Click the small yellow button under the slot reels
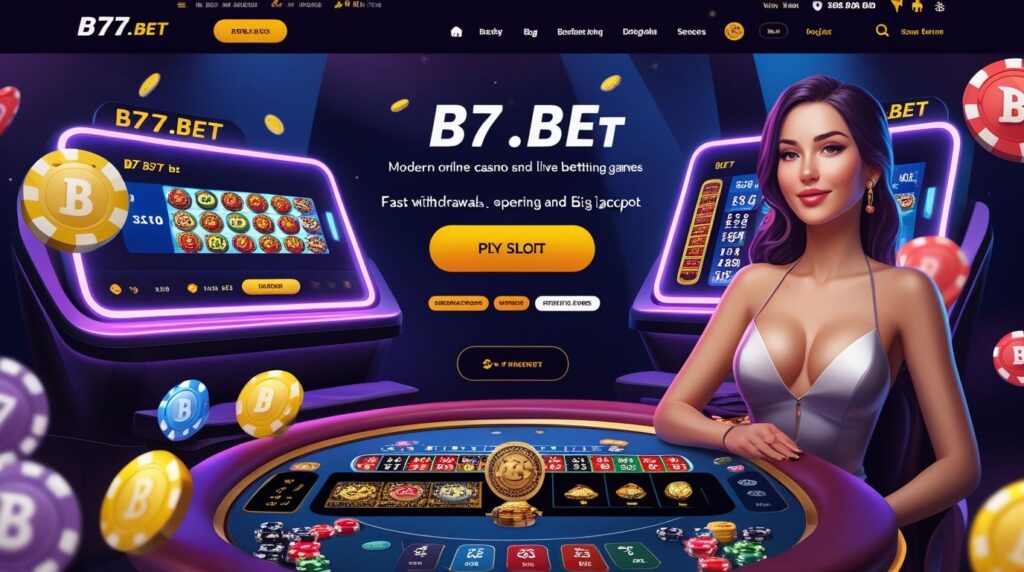 click(x=270, y=286)
